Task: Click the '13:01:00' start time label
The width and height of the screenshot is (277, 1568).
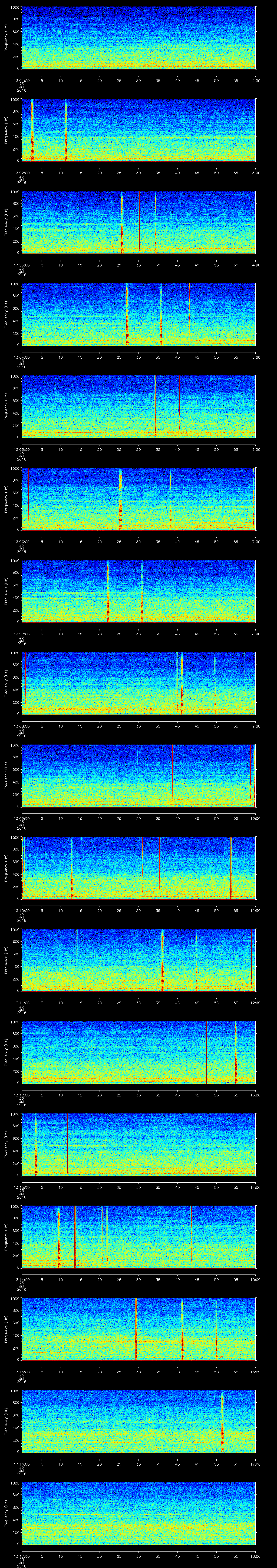Action: click(x=21, y=80)
